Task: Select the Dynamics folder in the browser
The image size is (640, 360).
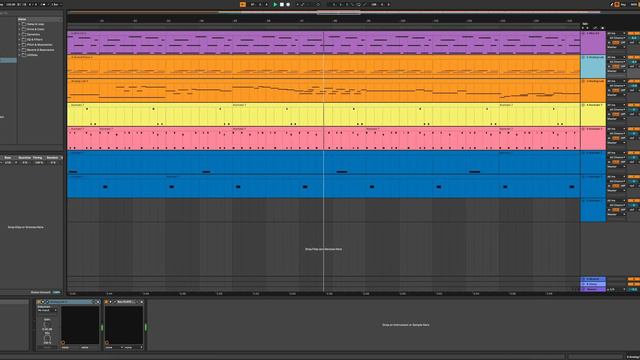Action: (x=33, y=34)
